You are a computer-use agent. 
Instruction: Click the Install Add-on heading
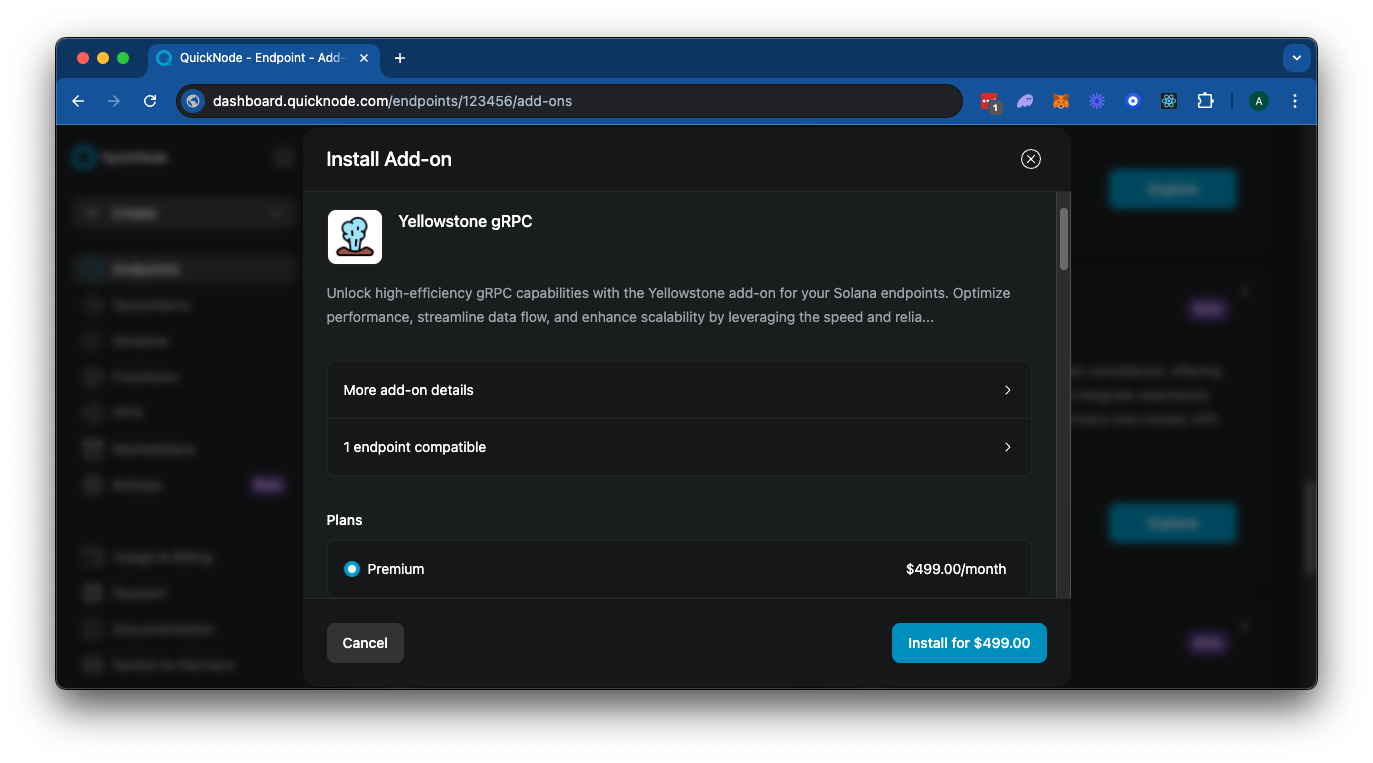[x=389, y=159]
